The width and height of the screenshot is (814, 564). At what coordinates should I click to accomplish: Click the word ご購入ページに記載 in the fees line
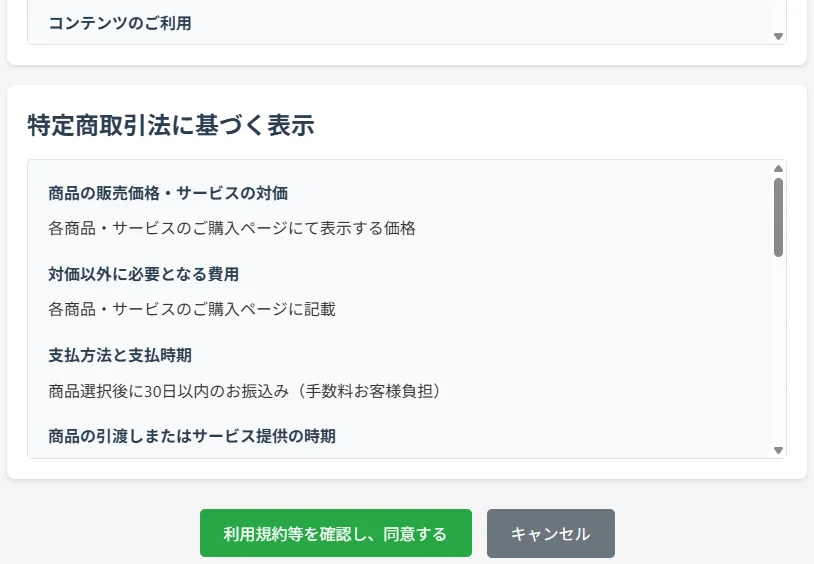(264, 309)
